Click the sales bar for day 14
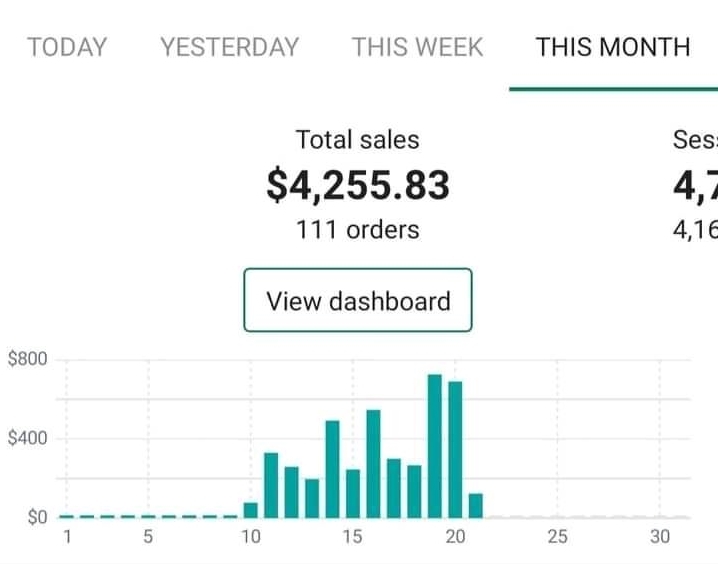The width and height of the screenshot is (718, 564). tap(332, 469)
